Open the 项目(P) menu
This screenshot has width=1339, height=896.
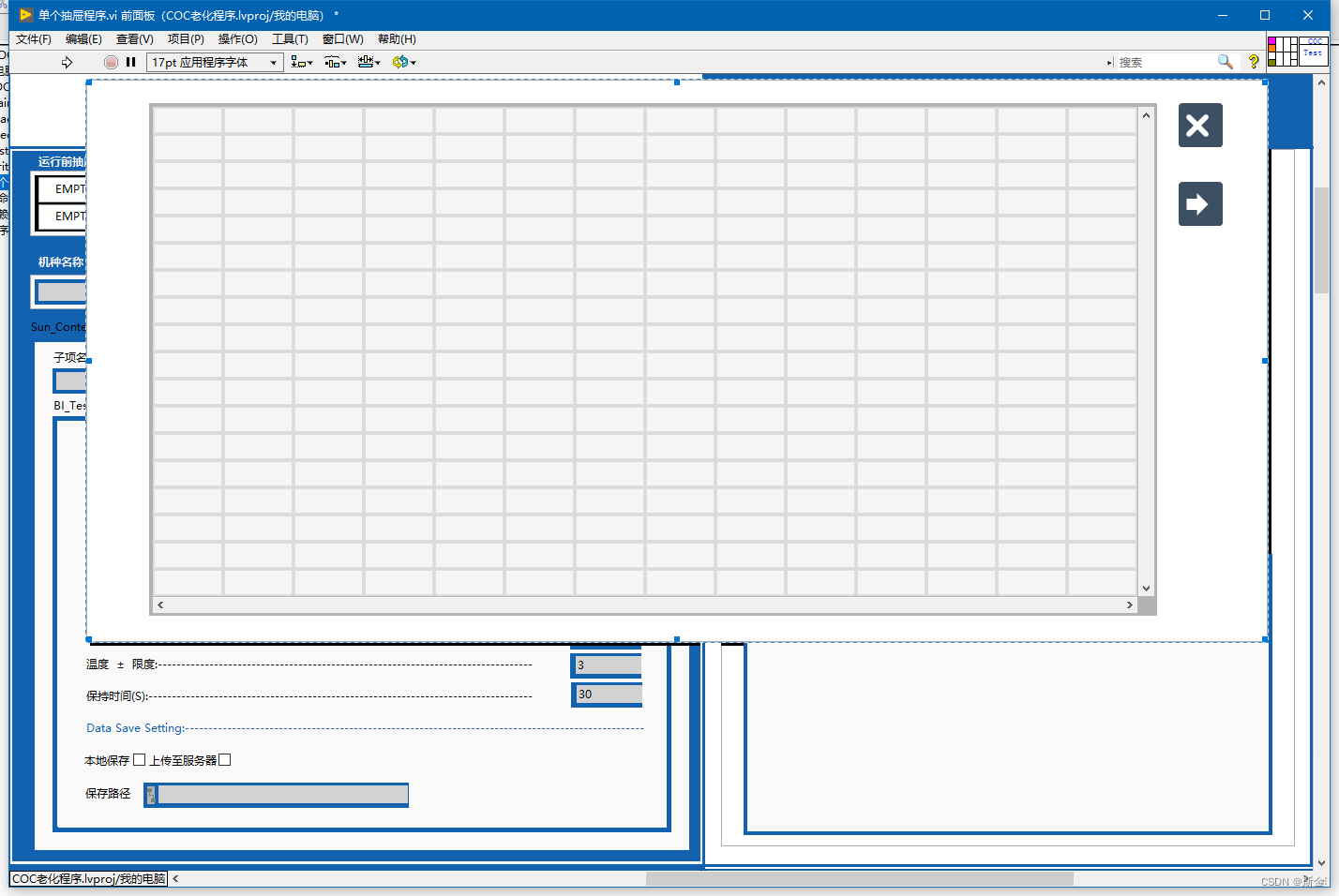(186, 38)
